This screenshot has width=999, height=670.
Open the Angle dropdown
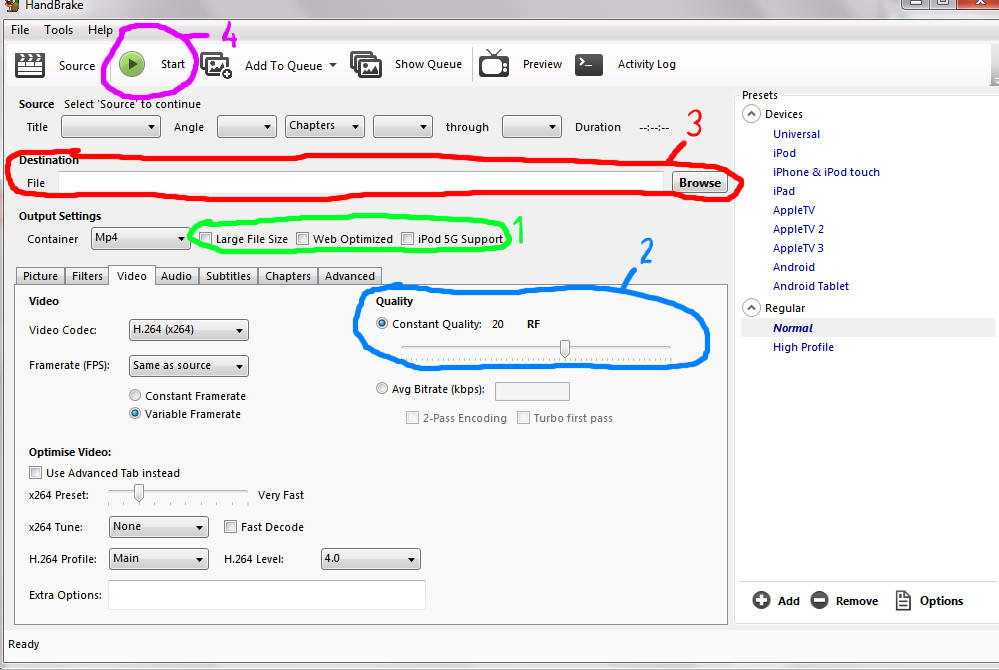(247, 126)
